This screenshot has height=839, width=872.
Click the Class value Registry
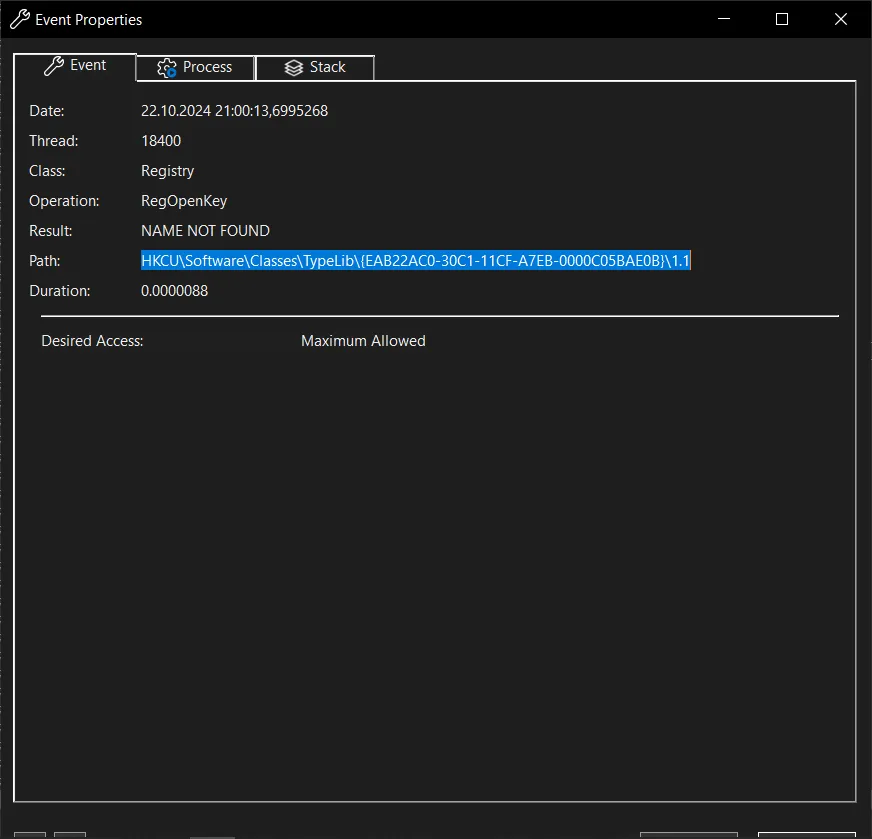pos(167,171)
